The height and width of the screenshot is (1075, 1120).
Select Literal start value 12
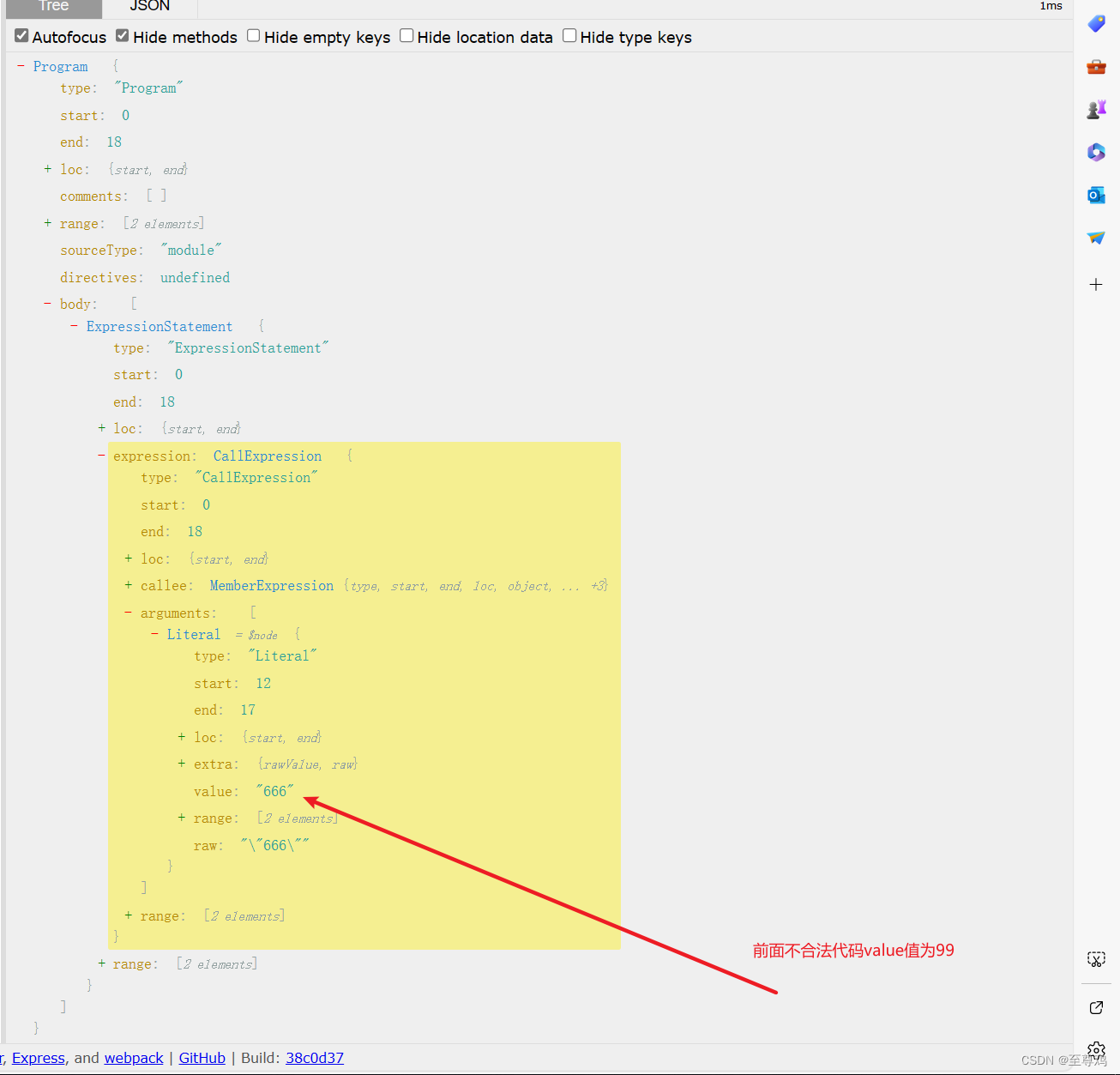tap(263, 683)
